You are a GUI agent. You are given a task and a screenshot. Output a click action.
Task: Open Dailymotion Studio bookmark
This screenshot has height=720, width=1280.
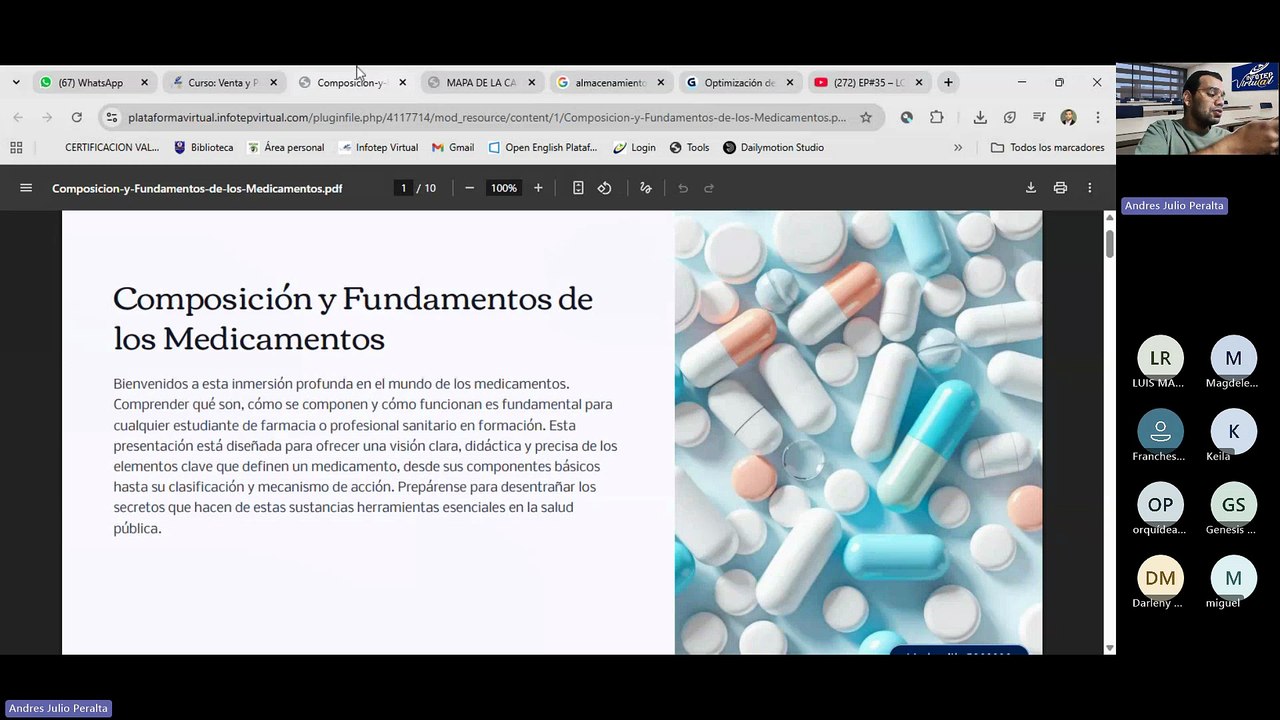[774, 147]
